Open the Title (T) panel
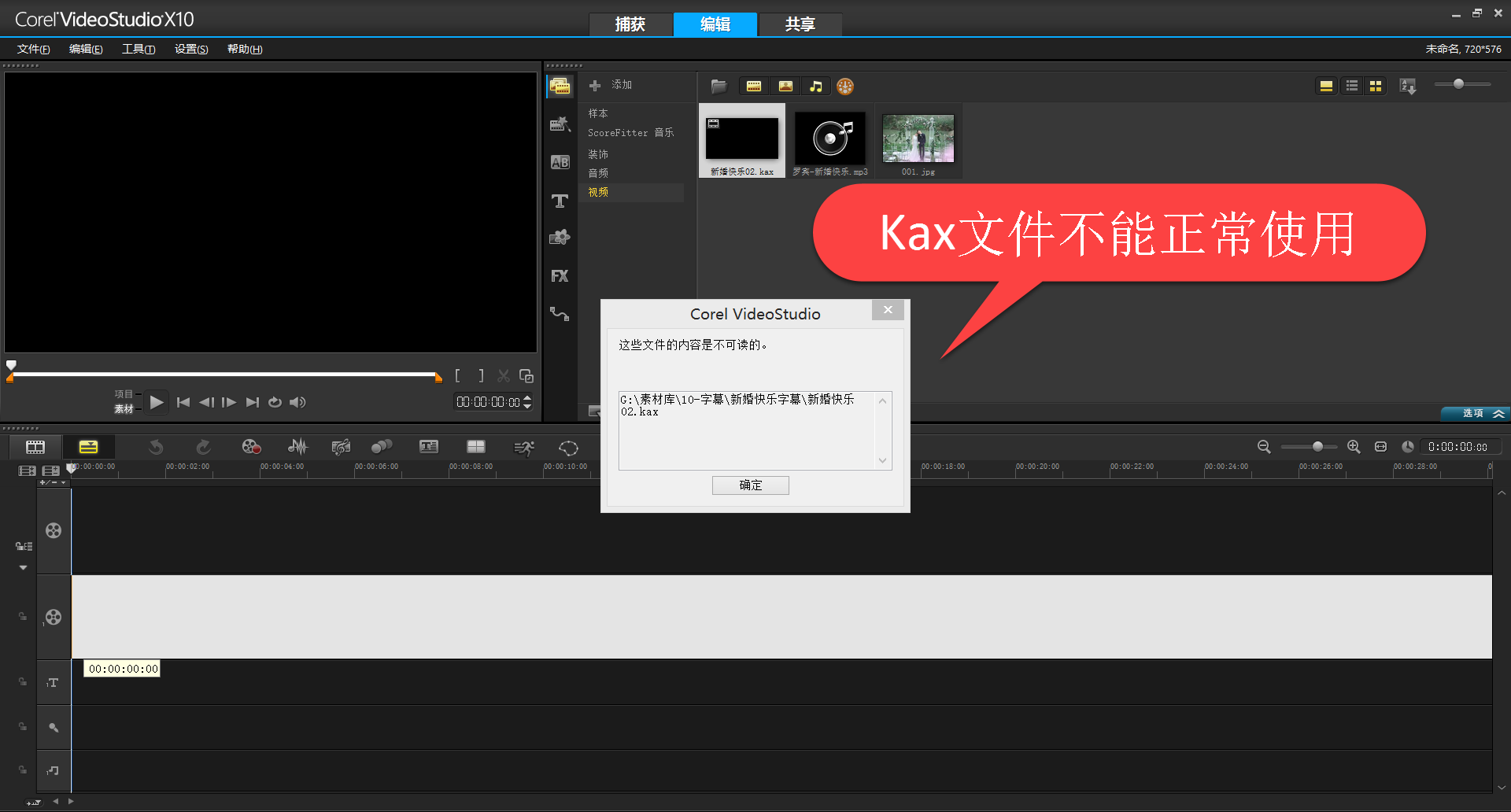The height and width of the screenshot is (812, 1511). (x=560, y=201)
